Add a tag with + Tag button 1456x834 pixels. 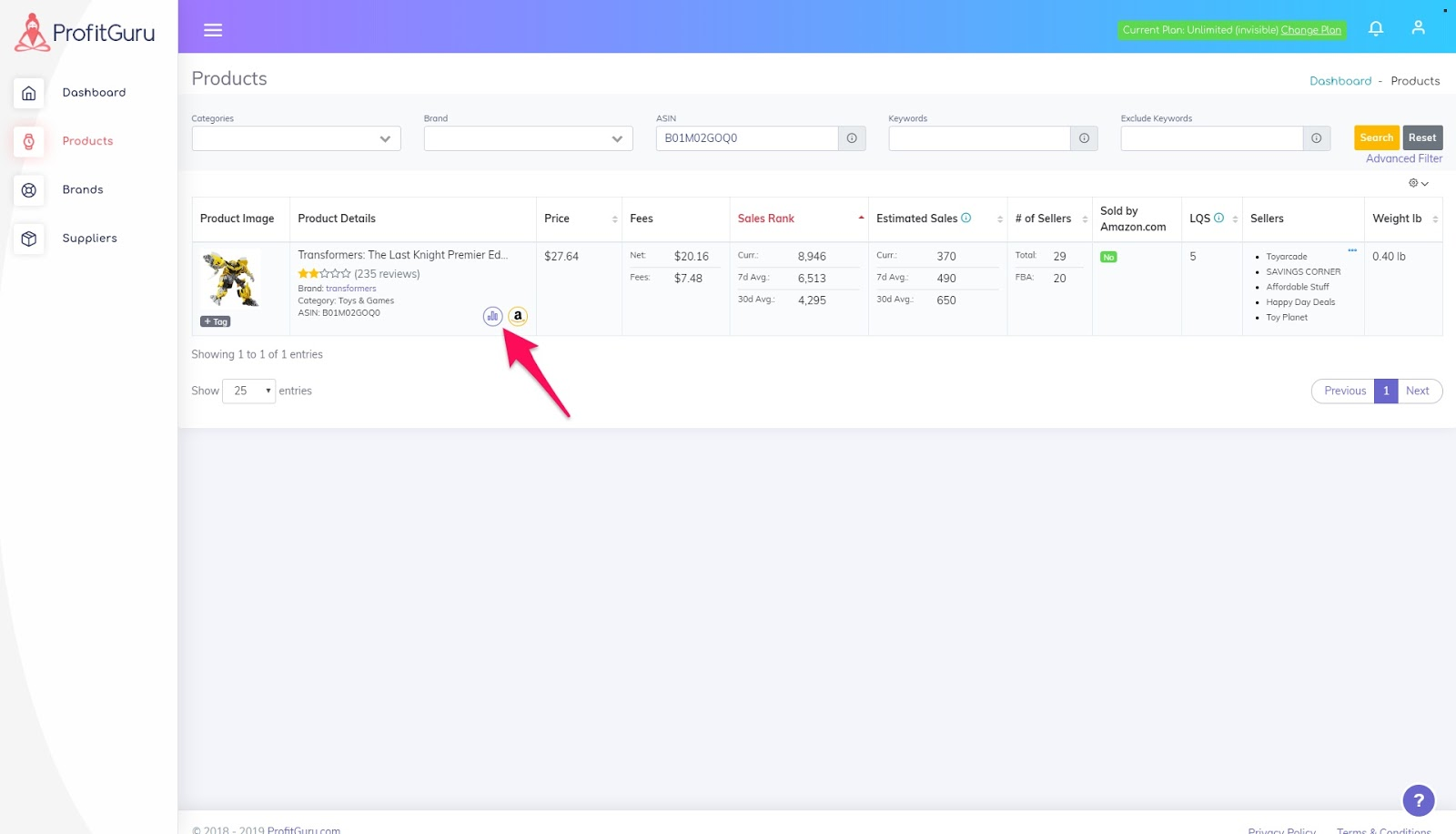(216, 321)
